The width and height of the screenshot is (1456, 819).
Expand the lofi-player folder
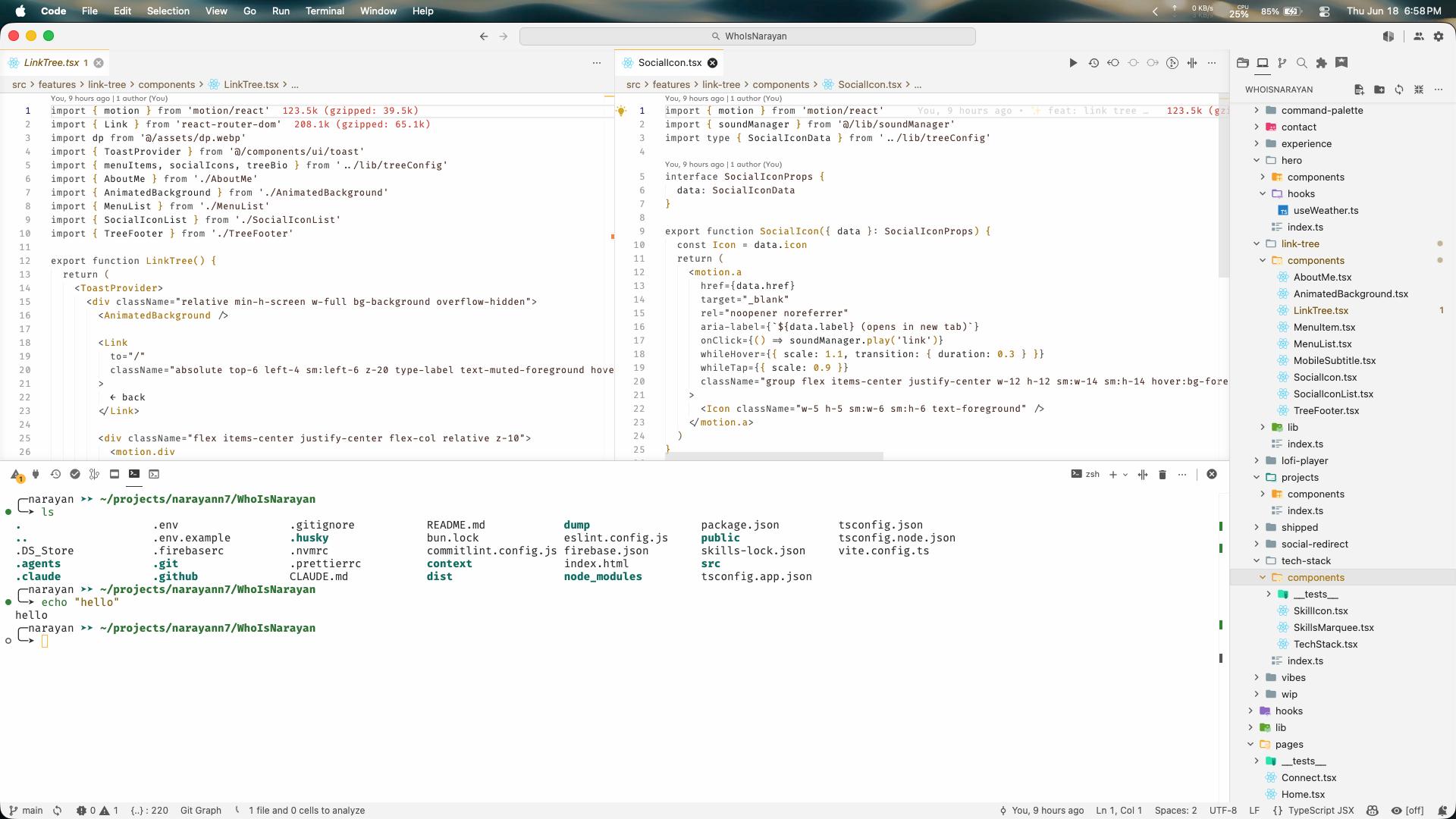(x=1304, y=461)
